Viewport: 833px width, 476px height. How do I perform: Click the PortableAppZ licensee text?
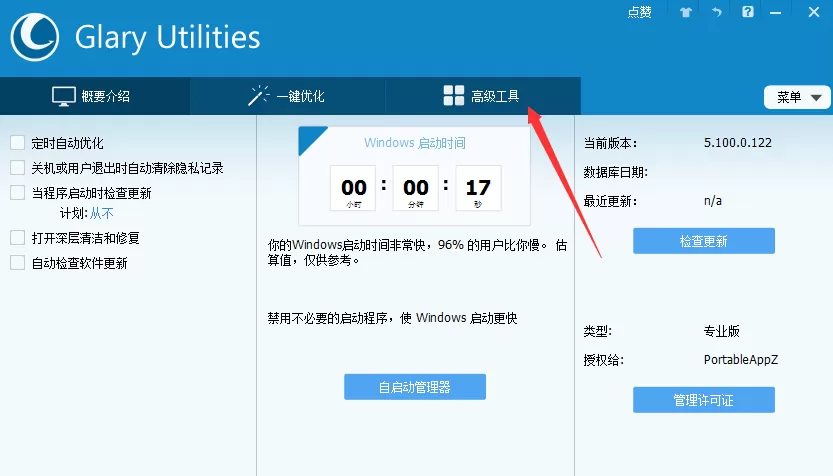(x=741, y=360)
